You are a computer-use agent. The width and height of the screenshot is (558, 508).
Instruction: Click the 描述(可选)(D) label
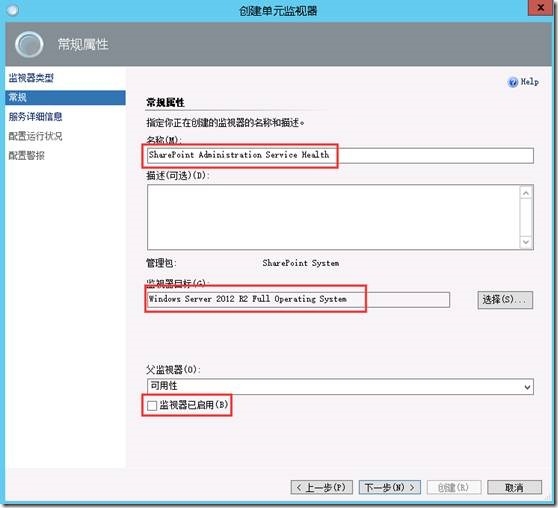click(178, 176)
